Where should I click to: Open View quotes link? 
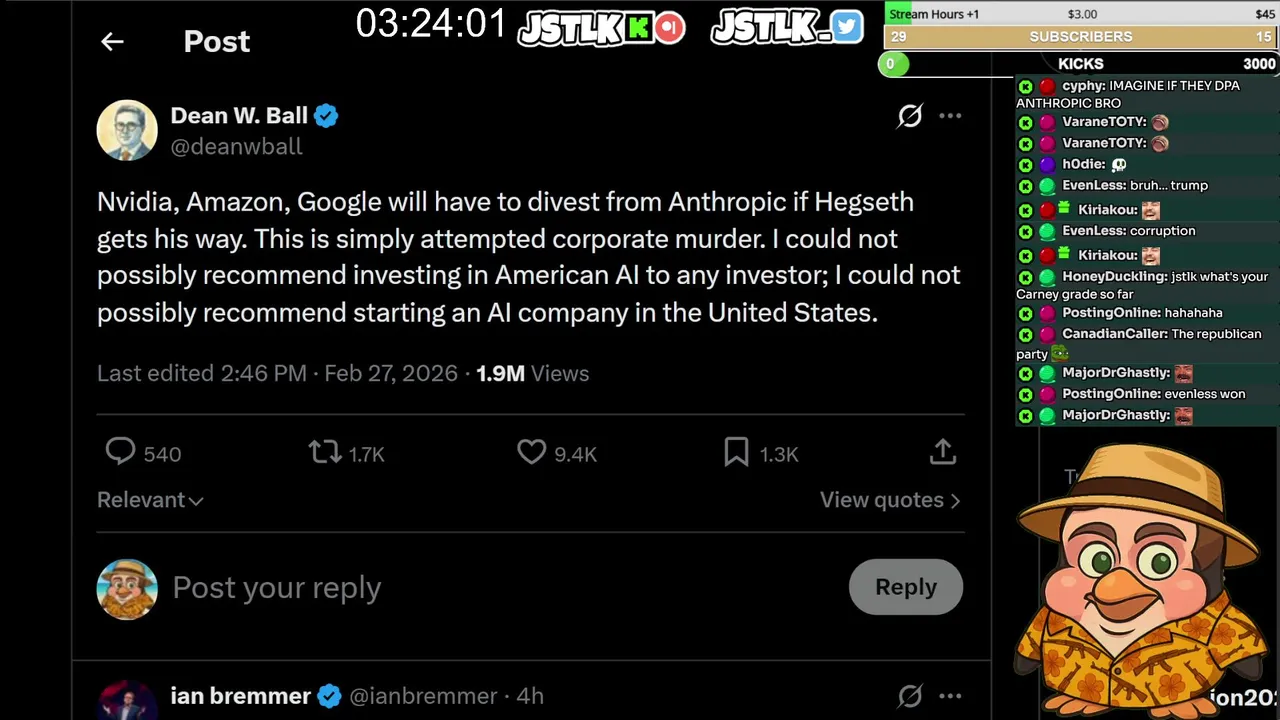(889, 500)
